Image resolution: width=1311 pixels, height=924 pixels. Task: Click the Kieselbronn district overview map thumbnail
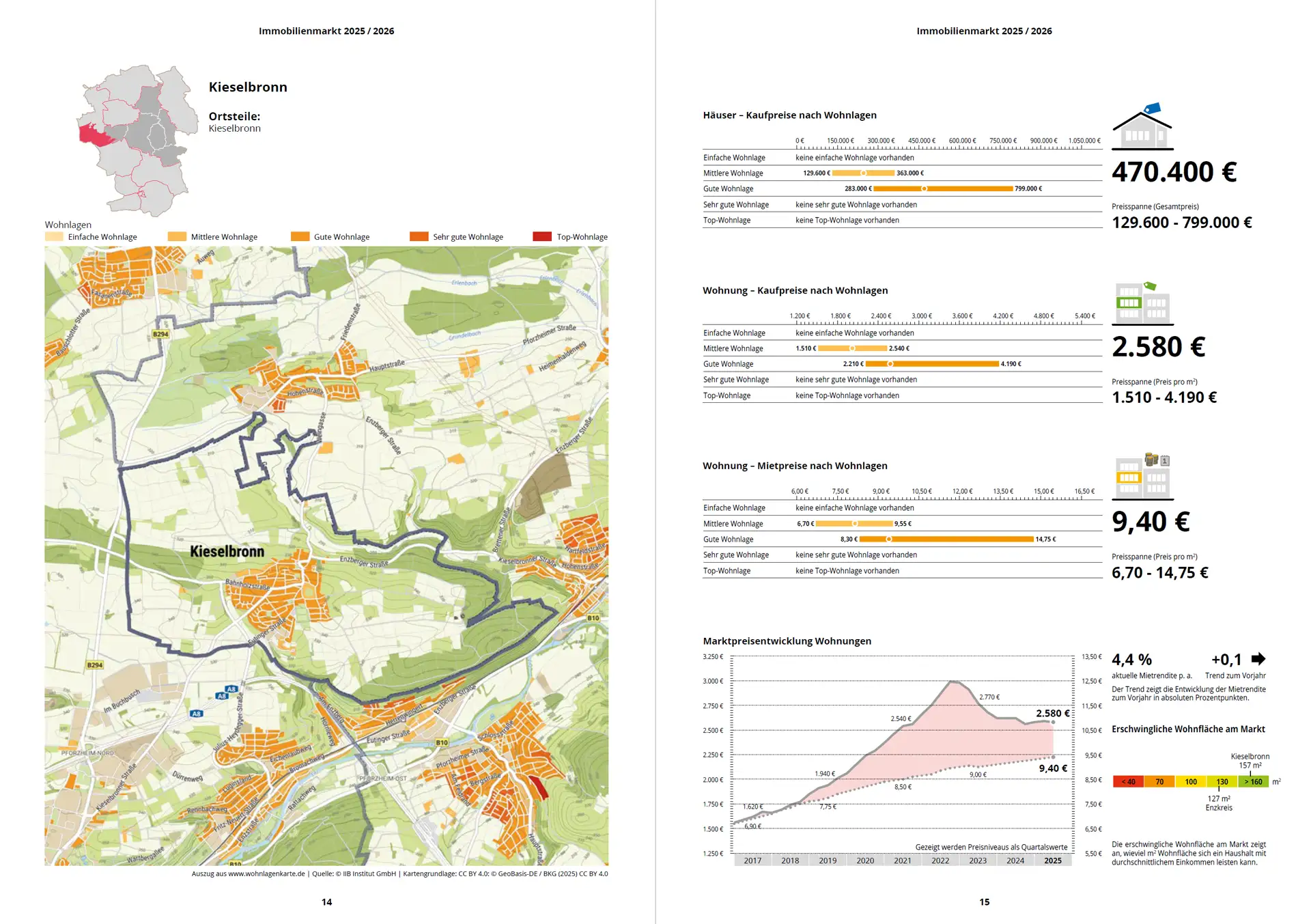point(136,141)
